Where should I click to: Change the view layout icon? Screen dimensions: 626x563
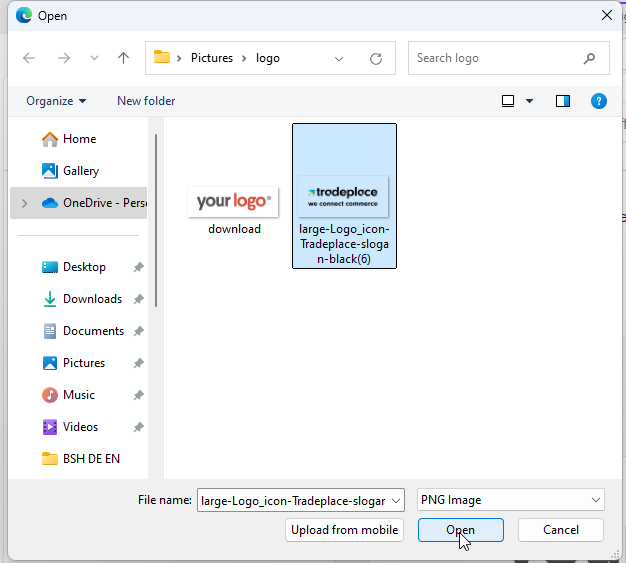pos(507,101)
